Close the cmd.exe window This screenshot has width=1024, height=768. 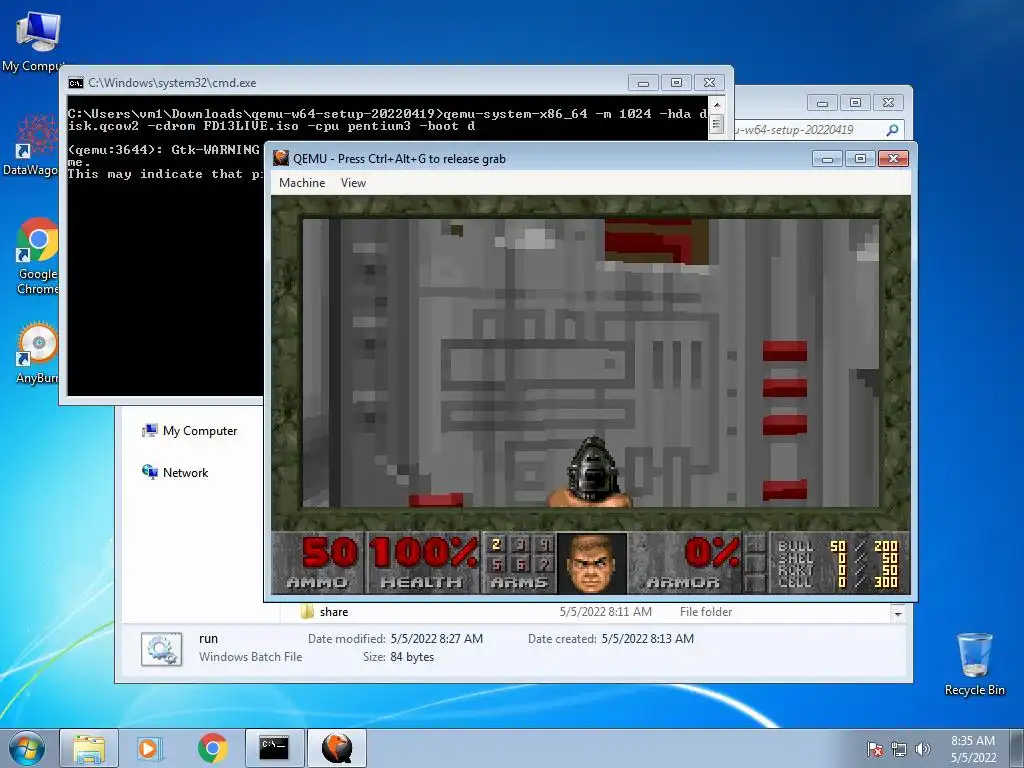[x=710, y=83]
